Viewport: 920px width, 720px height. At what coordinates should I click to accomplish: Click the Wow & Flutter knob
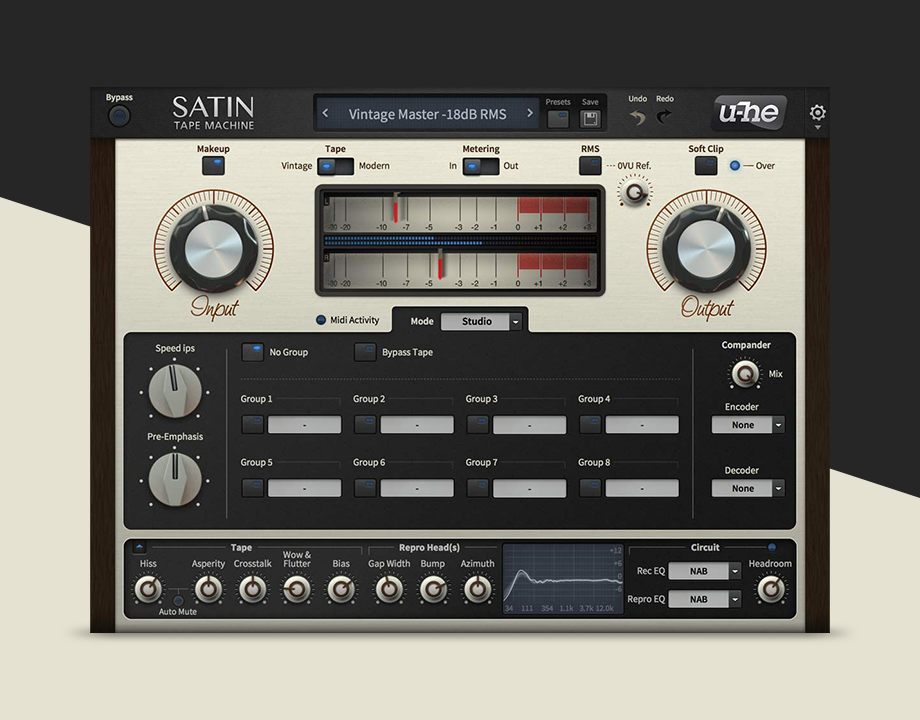coord(297,589)
